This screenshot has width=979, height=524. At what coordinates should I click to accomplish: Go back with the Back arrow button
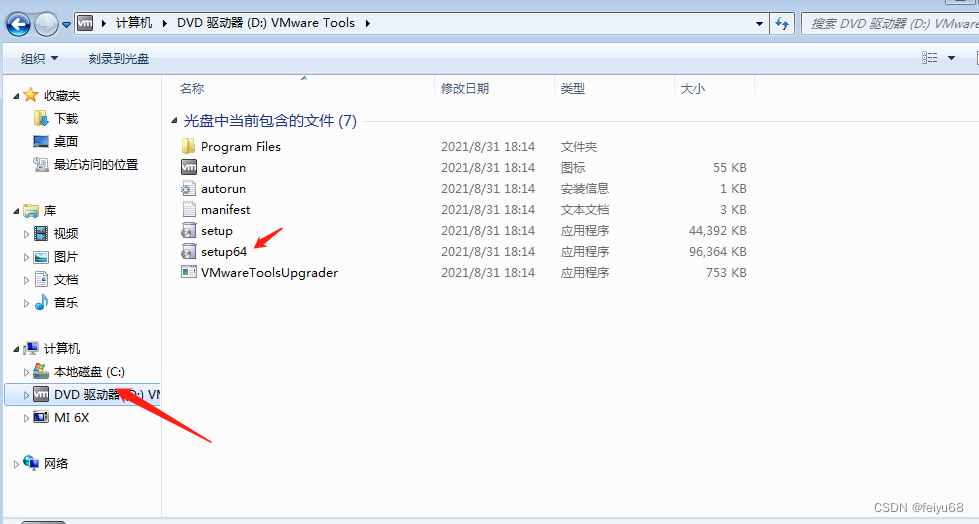18,24
